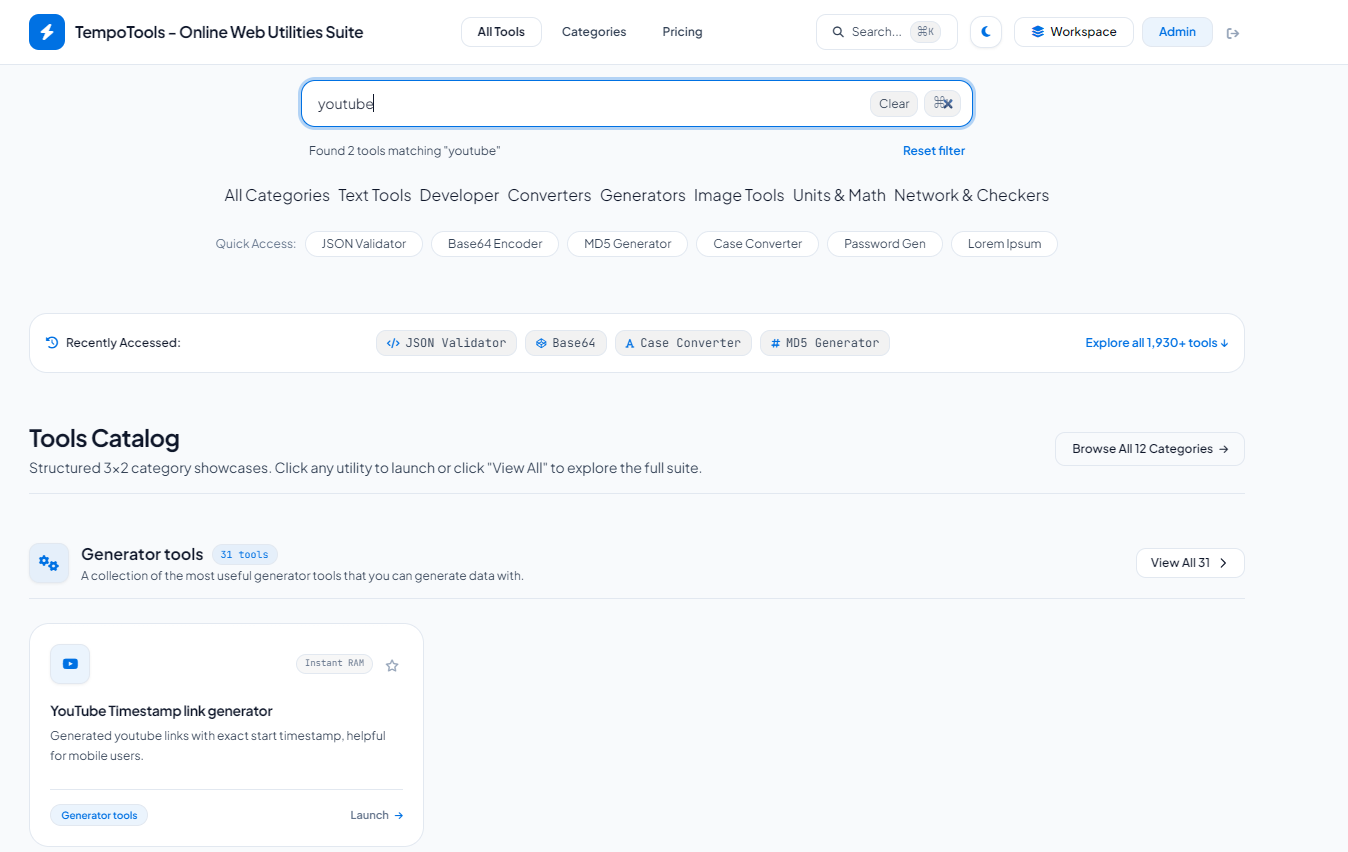Image resolution: width=1348 pixels, height=852 pixels.
Task: Filter by Converters category
Action: click(x=549, y=195)
